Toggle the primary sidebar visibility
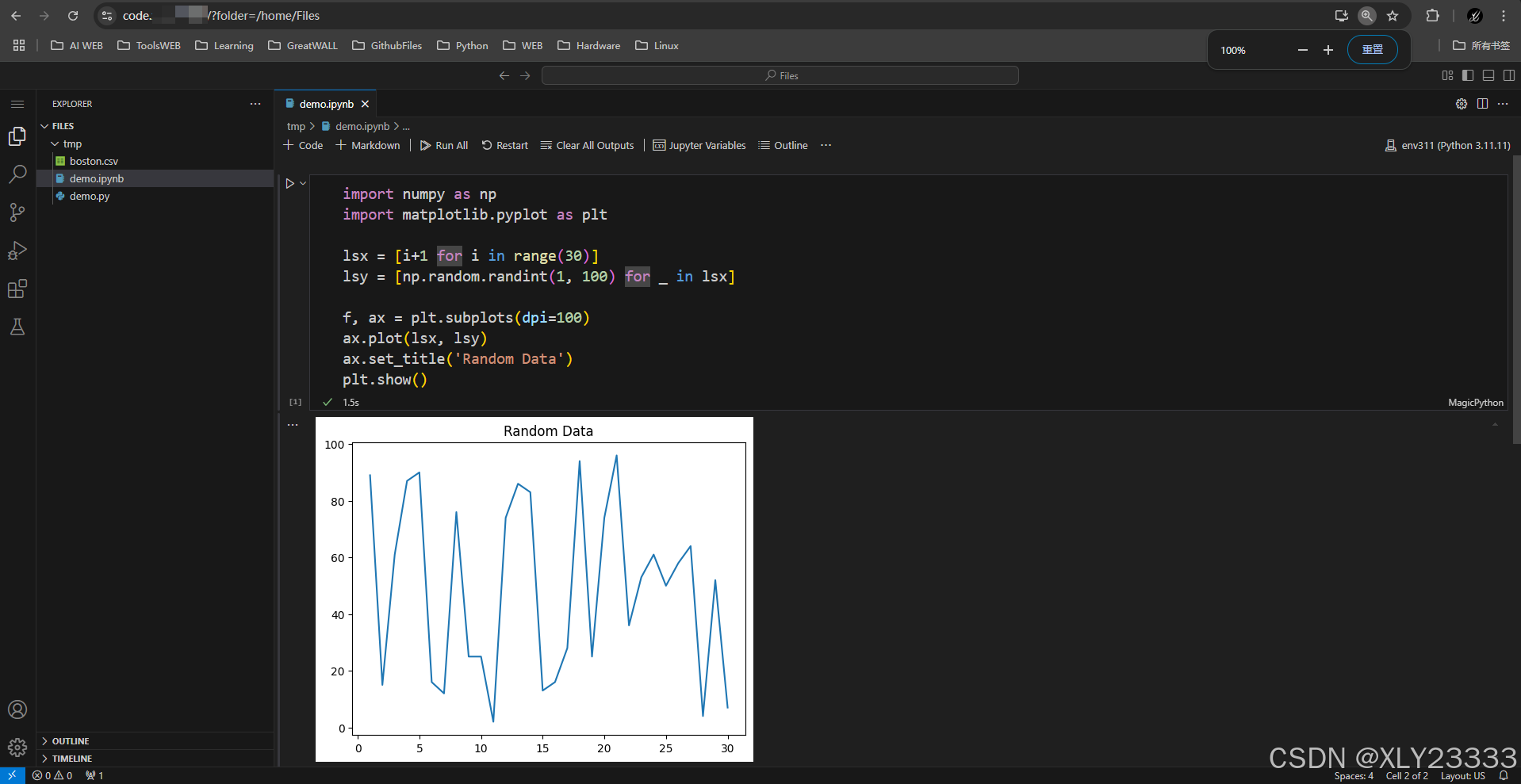Image resolution: width=1521 pixels, height=784 pixels. (1468, 75)
